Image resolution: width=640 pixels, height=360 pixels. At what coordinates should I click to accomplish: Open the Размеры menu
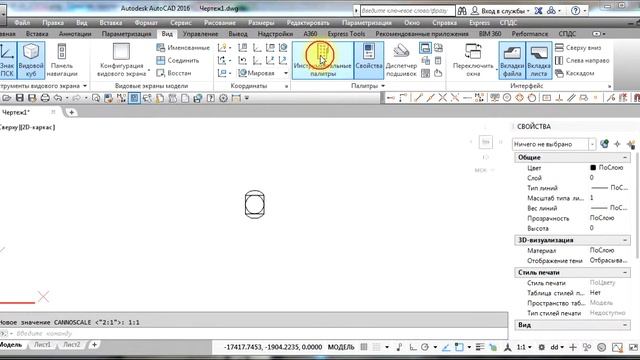261,23
